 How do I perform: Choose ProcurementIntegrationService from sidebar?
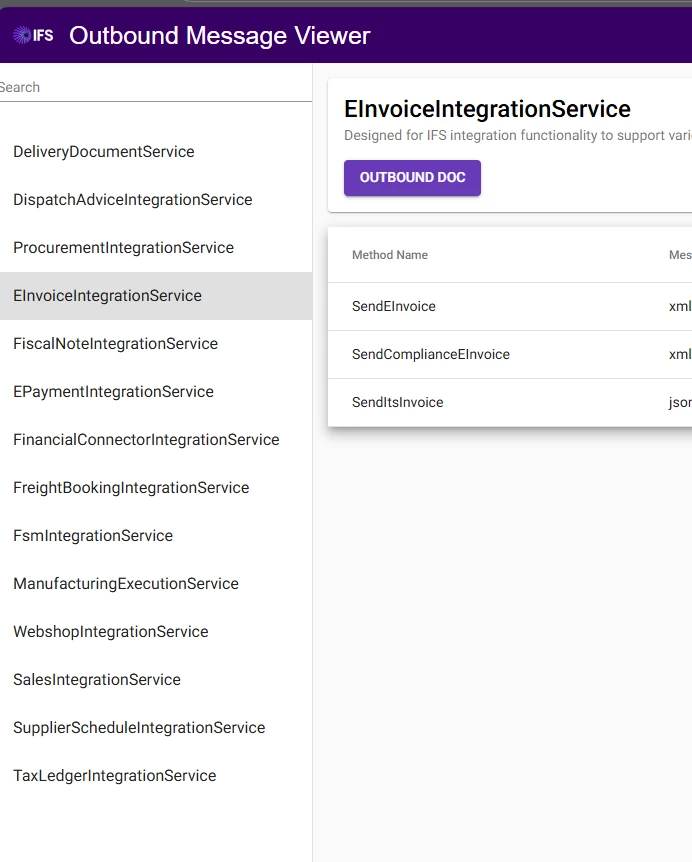[156, 248]
